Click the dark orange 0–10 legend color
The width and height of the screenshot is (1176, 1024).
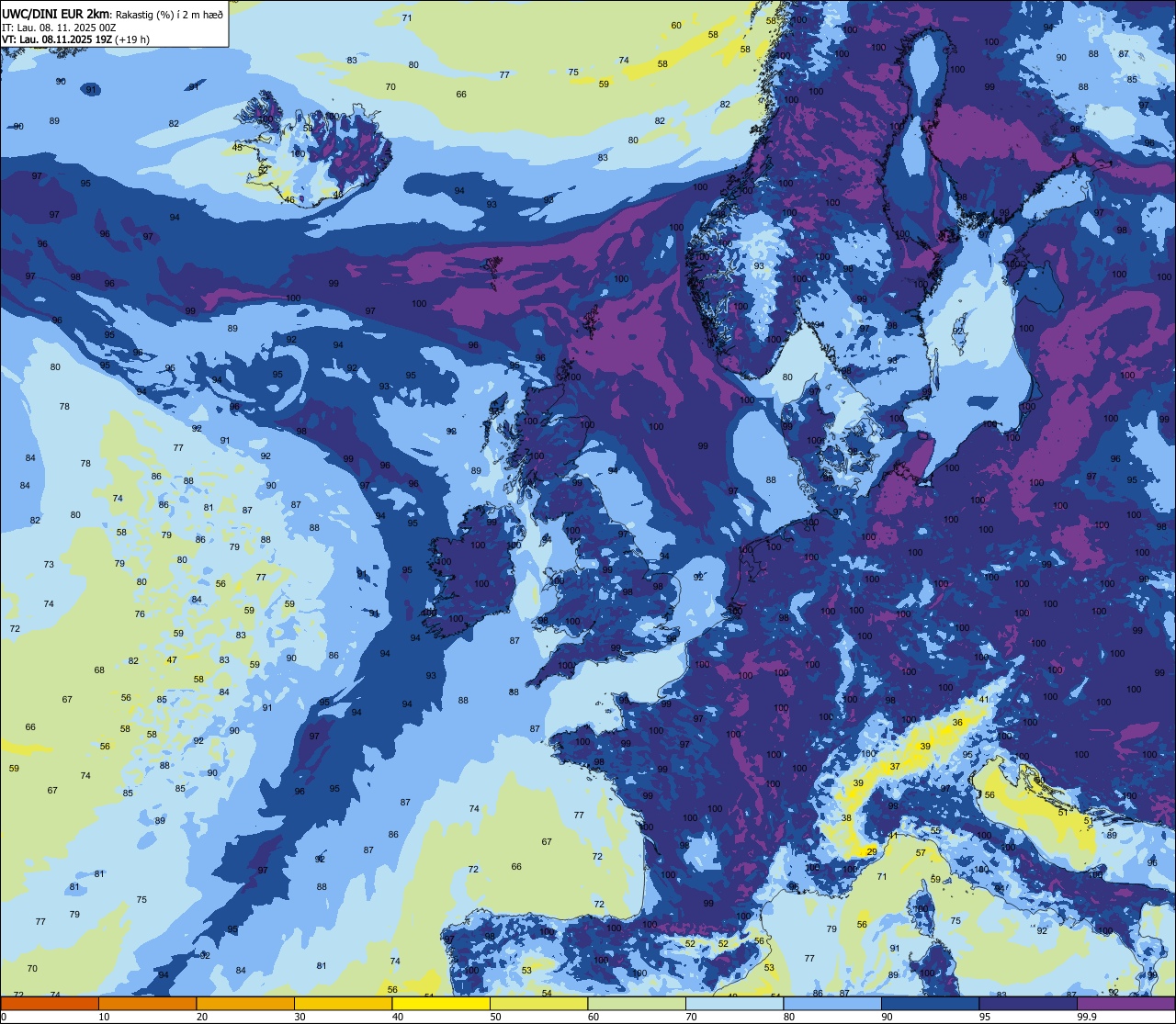50,1003
